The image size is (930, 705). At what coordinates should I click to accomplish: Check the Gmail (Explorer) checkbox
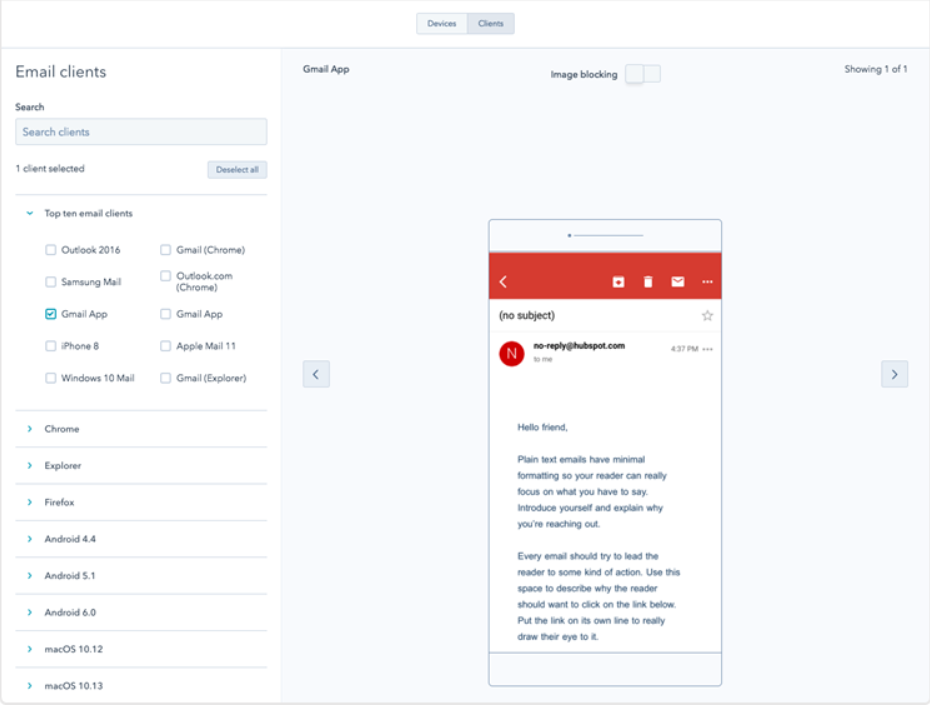[x=165, y=378]
